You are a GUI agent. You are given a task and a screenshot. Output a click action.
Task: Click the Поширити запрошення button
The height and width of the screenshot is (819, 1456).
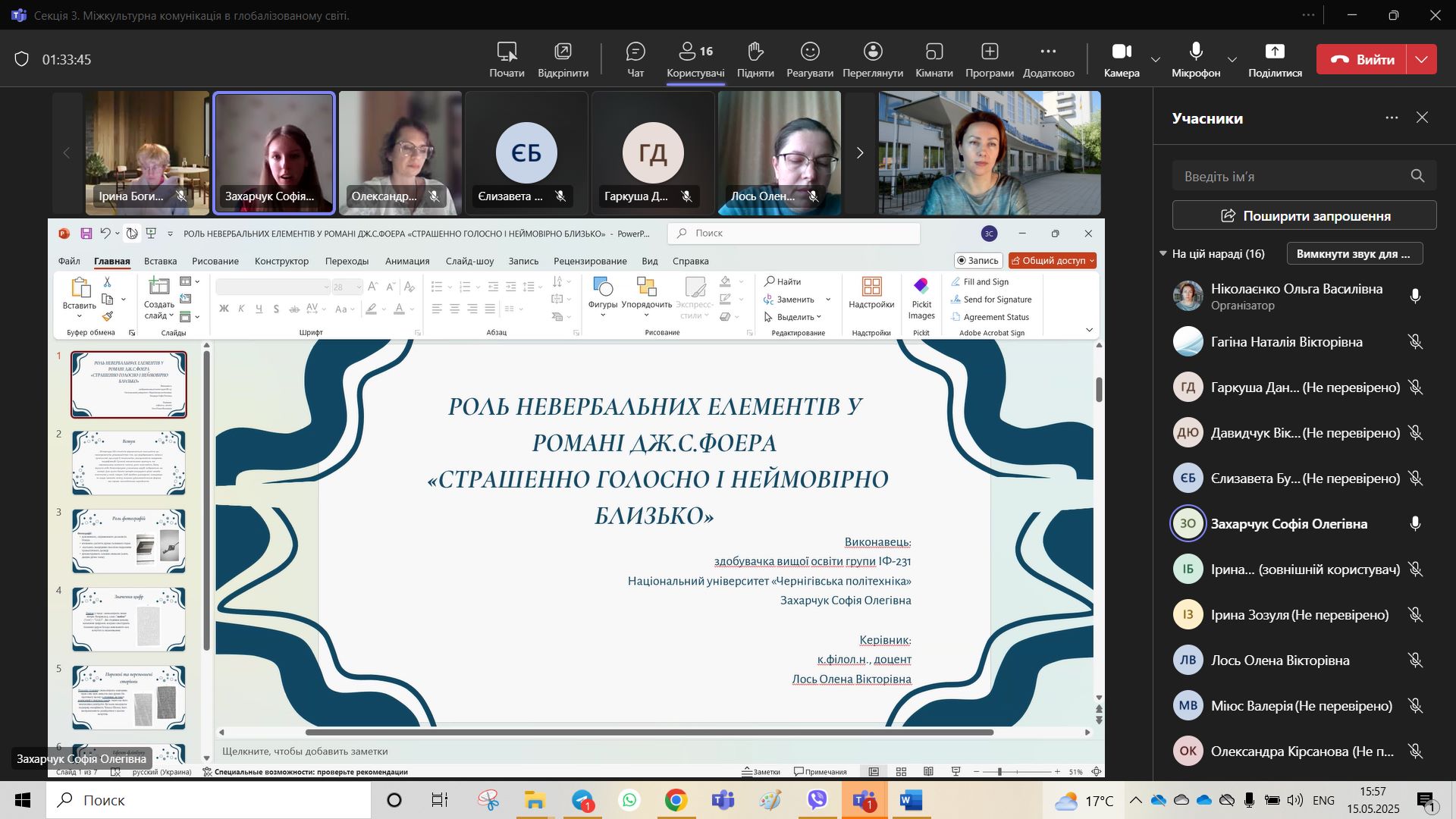(1304, 216)
